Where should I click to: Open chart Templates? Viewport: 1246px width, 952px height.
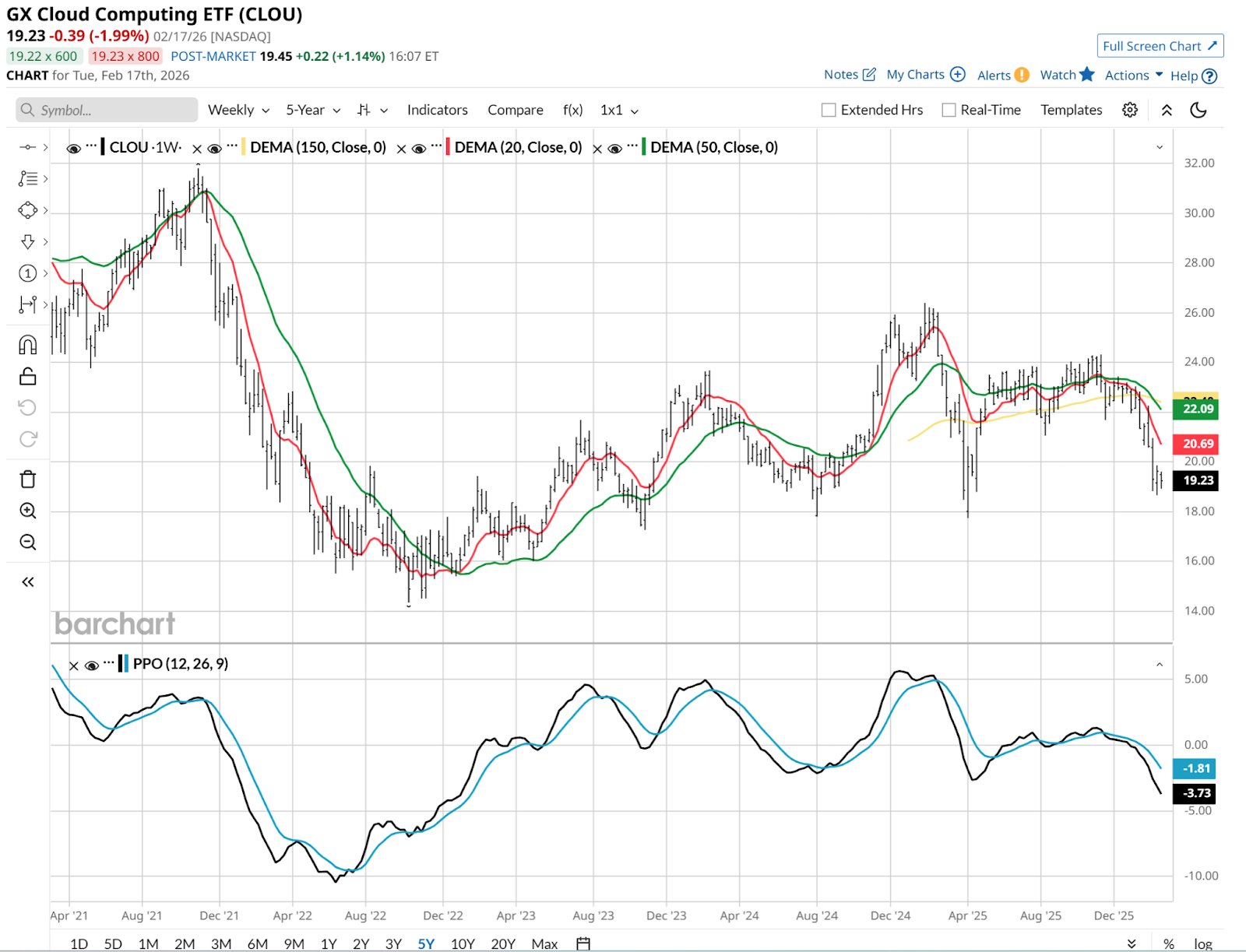1071,110
